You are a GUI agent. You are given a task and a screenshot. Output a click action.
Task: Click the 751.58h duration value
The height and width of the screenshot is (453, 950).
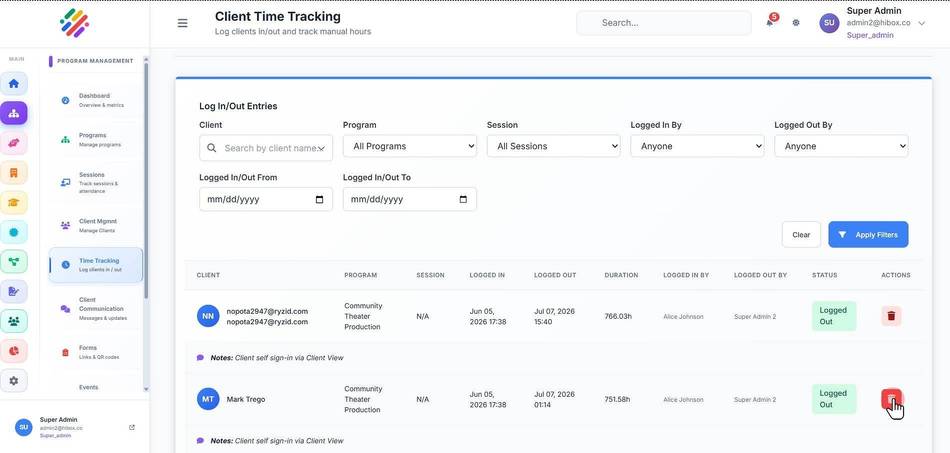pyautogui.click(x=618, y=399)
